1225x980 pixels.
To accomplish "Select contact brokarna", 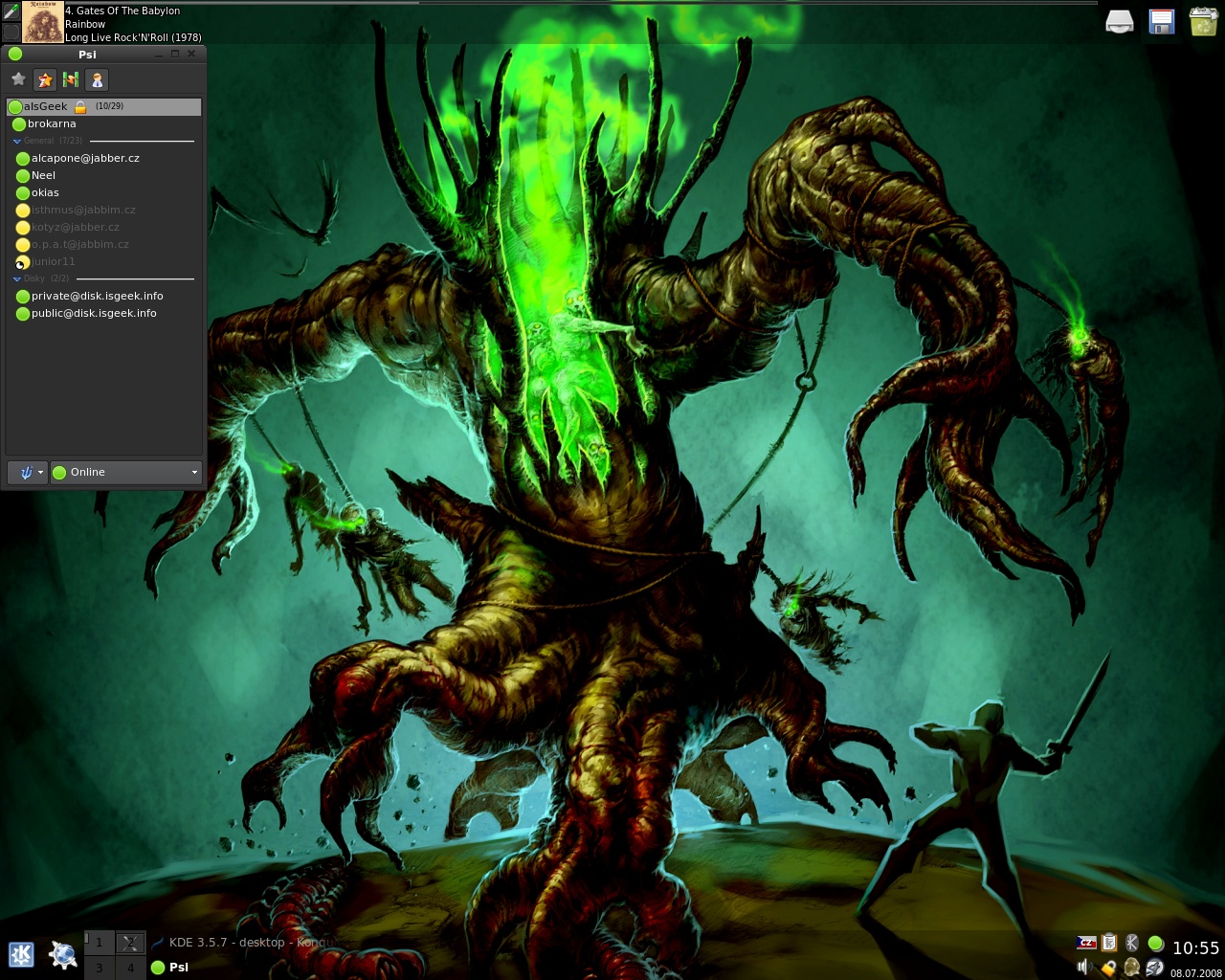I will pos(103,123).
